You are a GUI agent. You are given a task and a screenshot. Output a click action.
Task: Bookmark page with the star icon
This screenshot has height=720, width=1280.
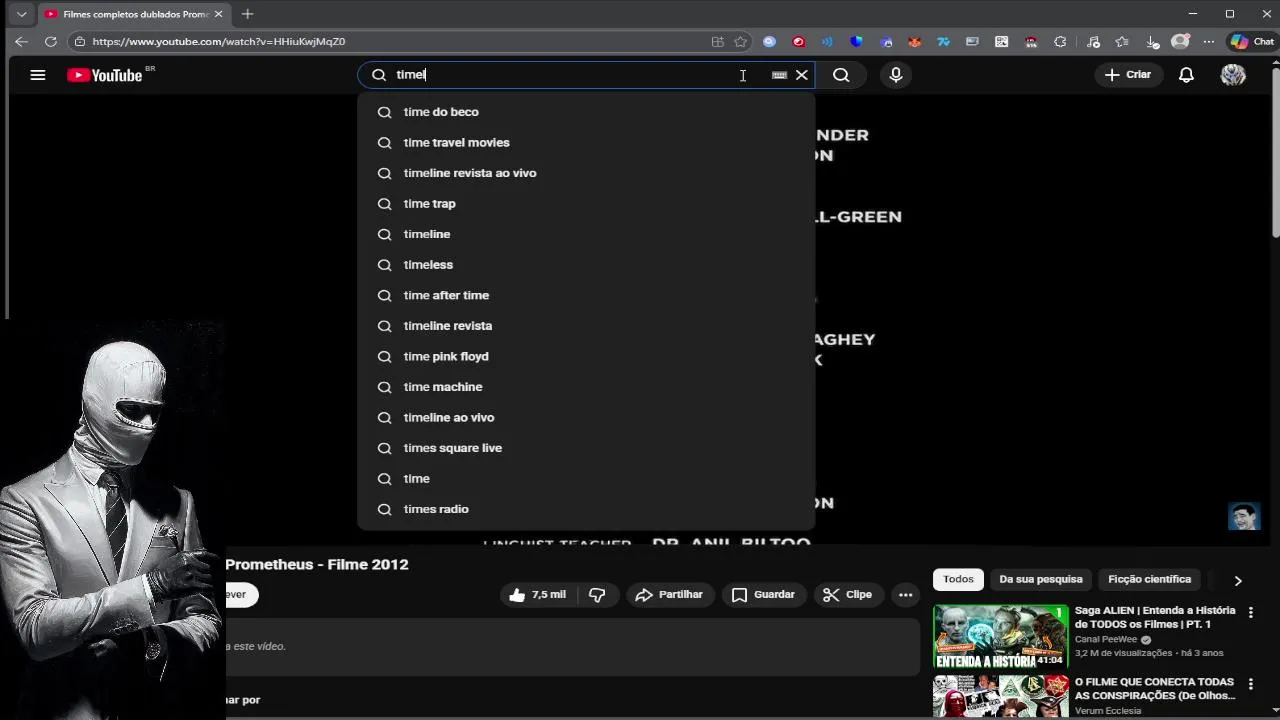(x=740, y=42)
